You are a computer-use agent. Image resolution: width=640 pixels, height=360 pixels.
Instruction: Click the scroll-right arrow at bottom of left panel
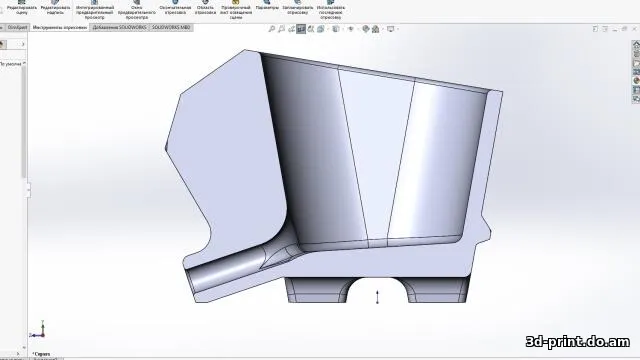pos(18,353)
